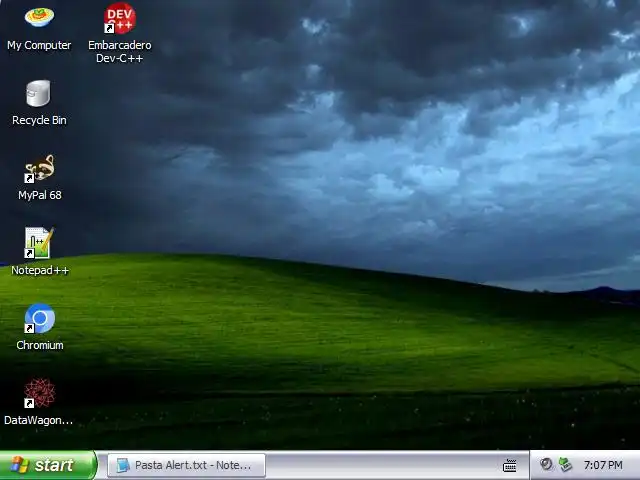Screen dimensions: 640x480
Task: Click the round gray system tray icon
Action: [x=546, y=464]
